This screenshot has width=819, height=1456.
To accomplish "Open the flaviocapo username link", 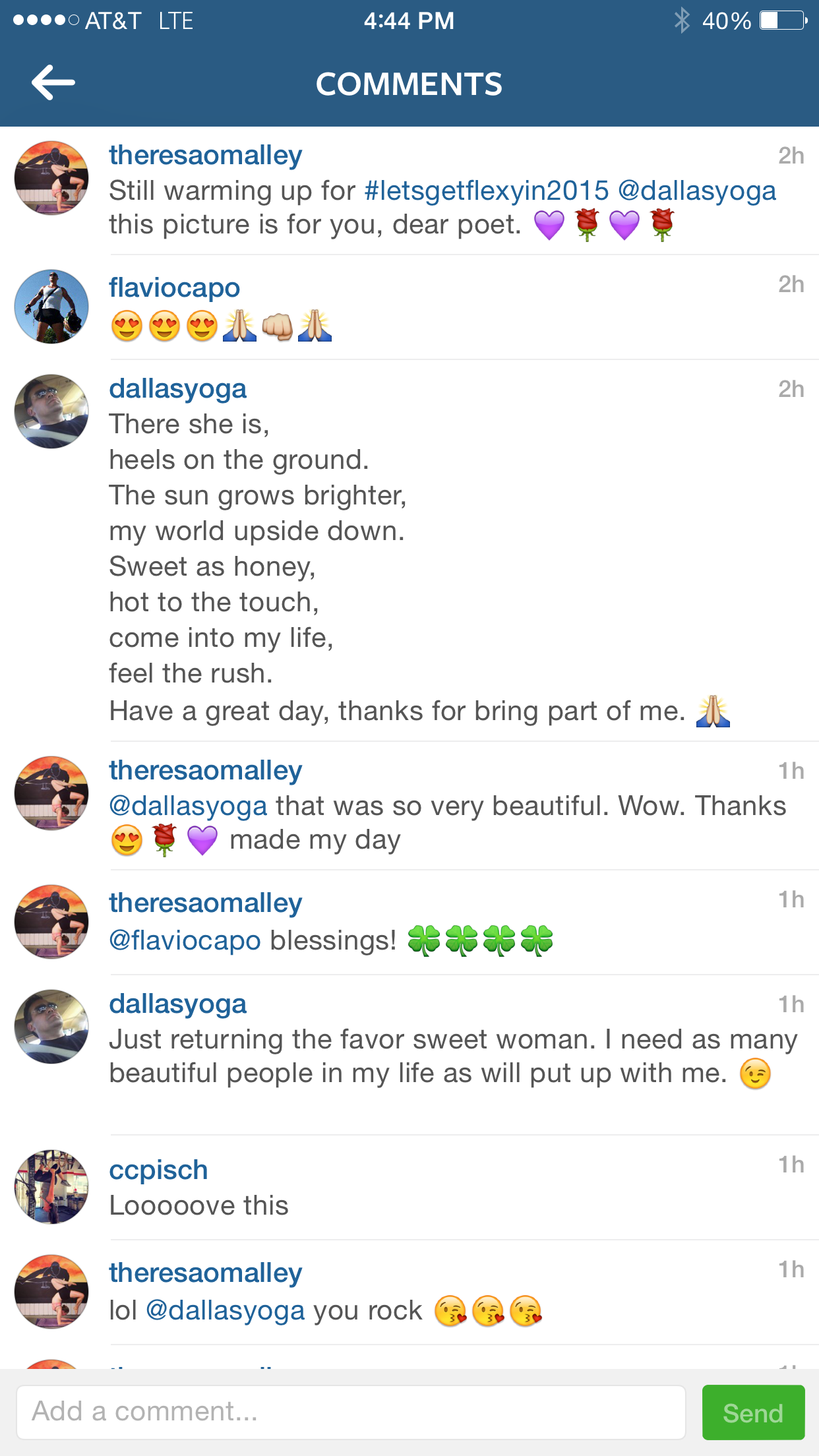I will point(174,288).
